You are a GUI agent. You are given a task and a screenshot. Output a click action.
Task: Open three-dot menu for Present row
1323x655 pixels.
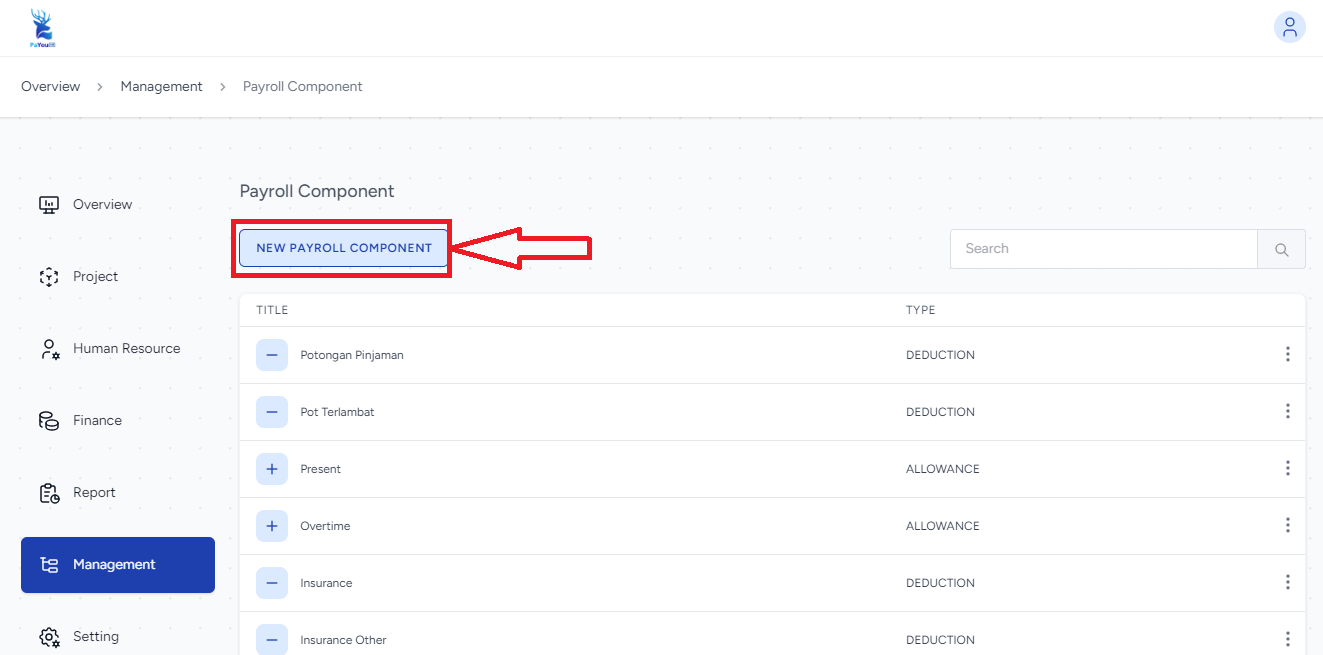coord(1287,469)
